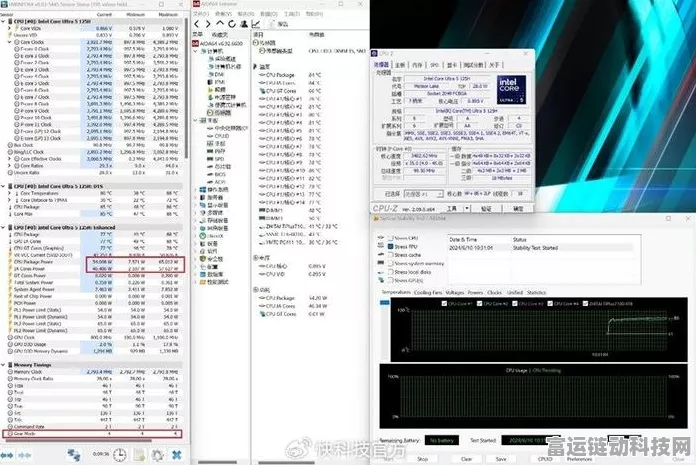
Task: Click Save in the stability test window
Action: point(501,459)
